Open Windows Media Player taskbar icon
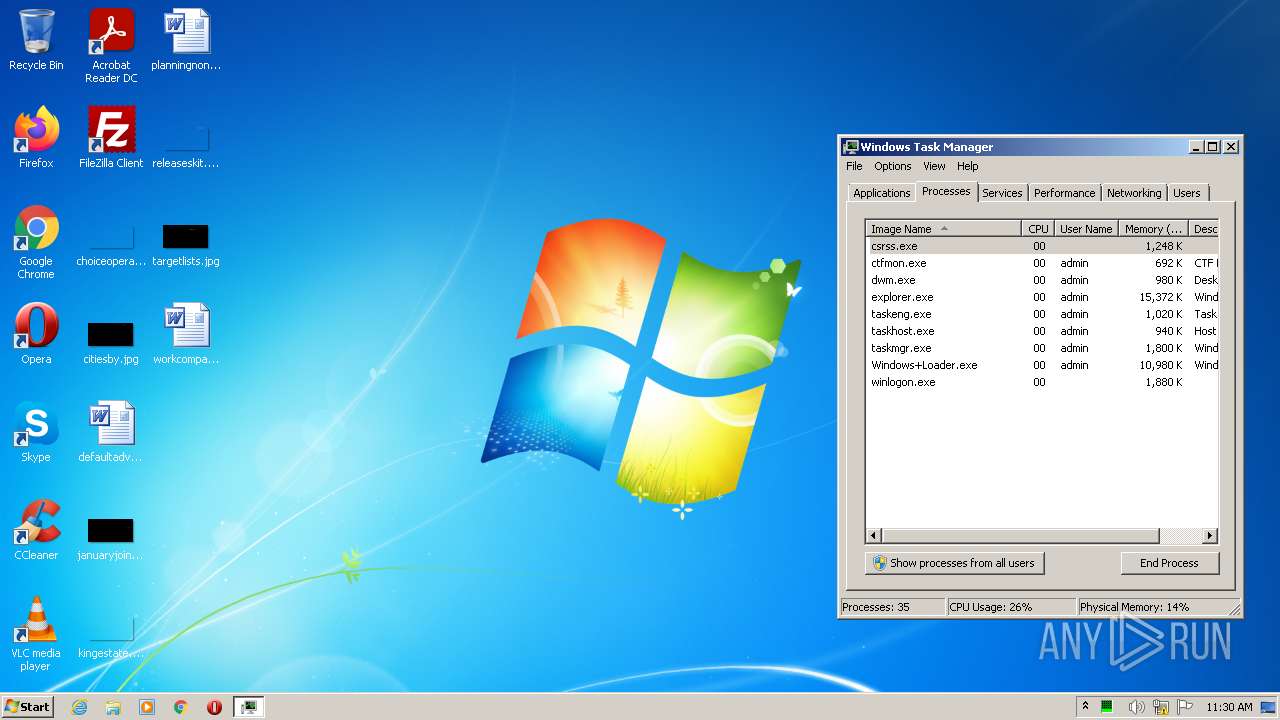 [147, 707]
